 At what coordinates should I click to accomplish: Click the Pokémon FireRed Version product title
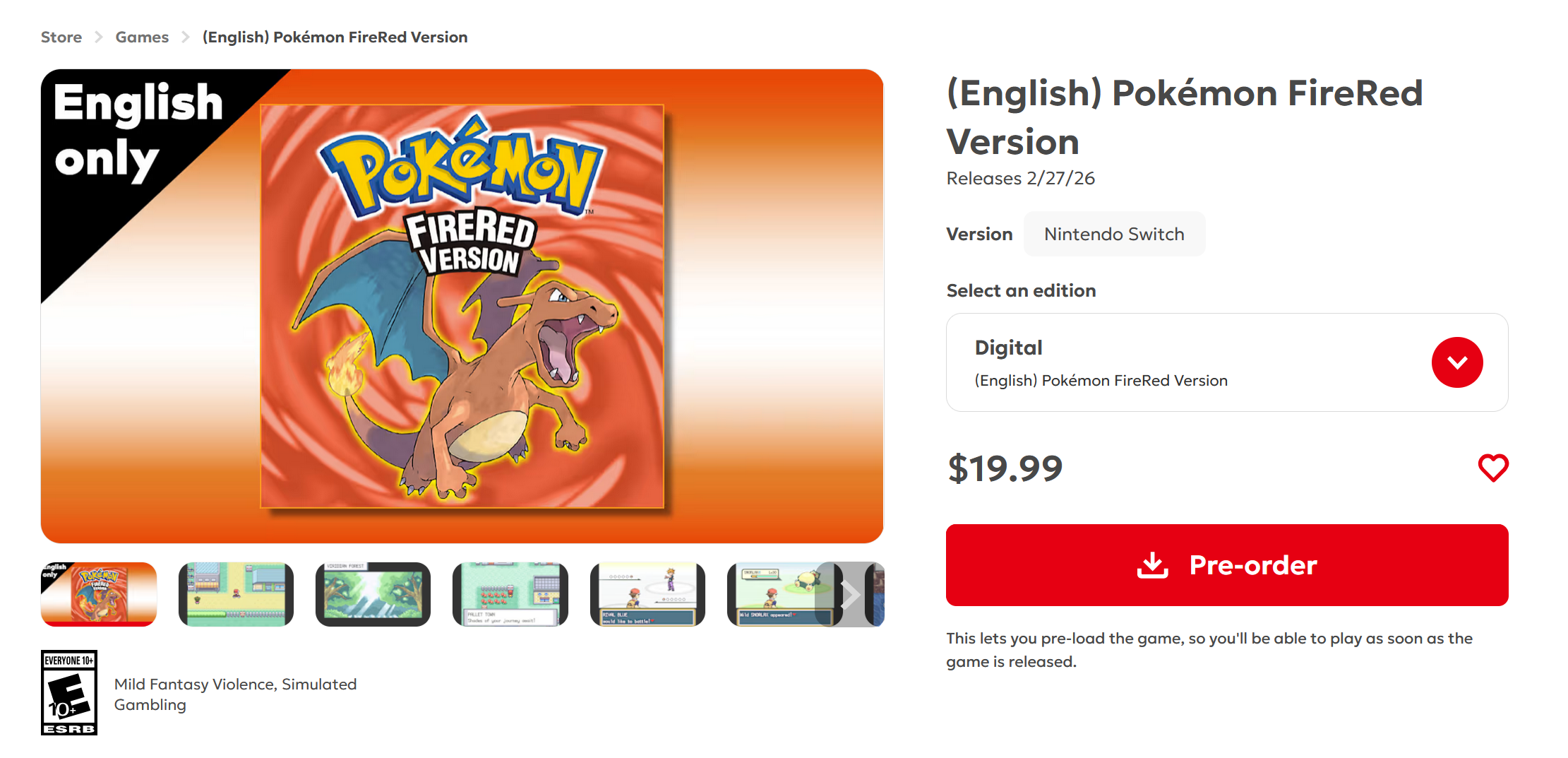1184,117
